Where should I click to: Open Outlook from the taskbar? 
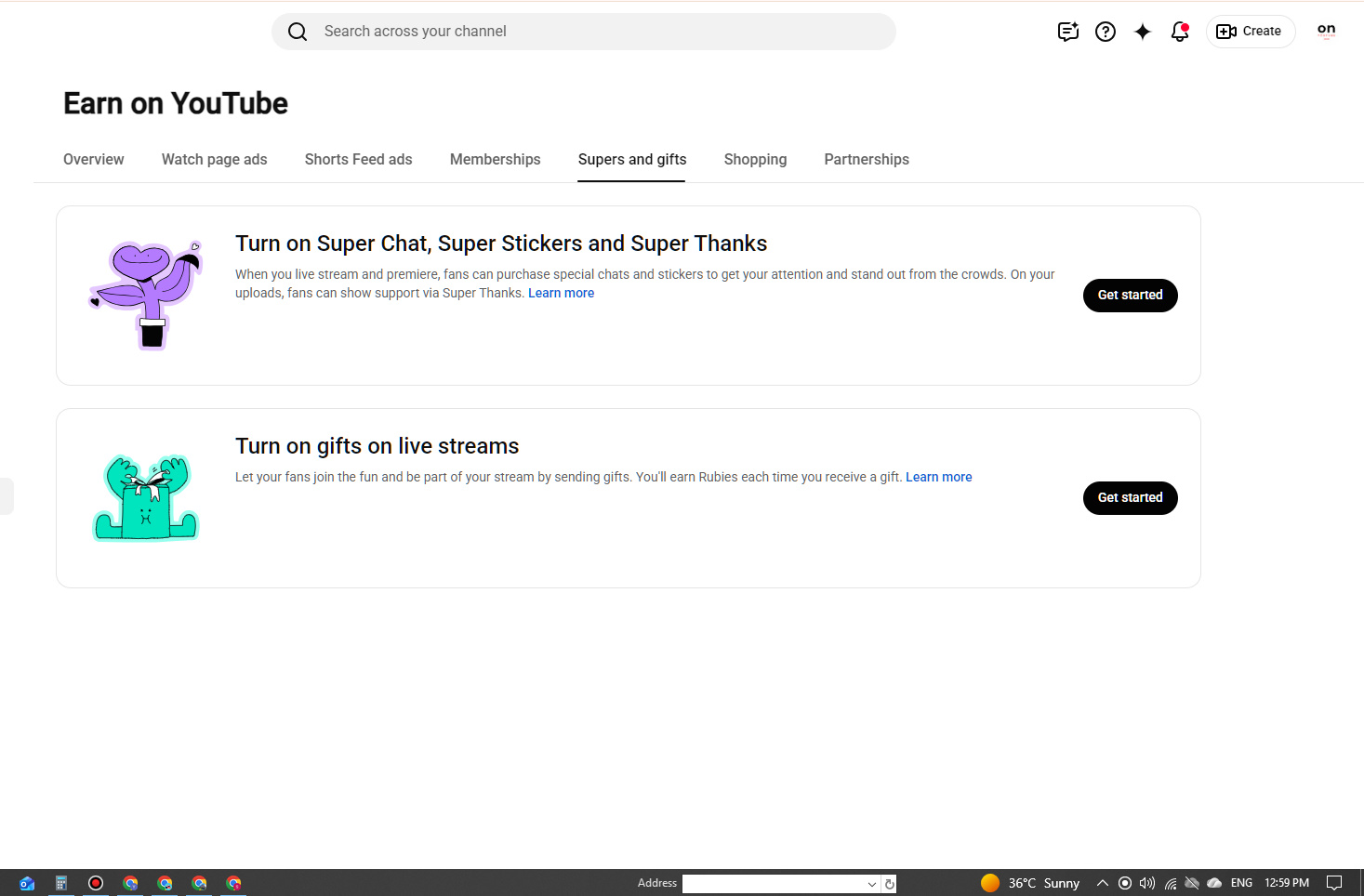(27, 883)
